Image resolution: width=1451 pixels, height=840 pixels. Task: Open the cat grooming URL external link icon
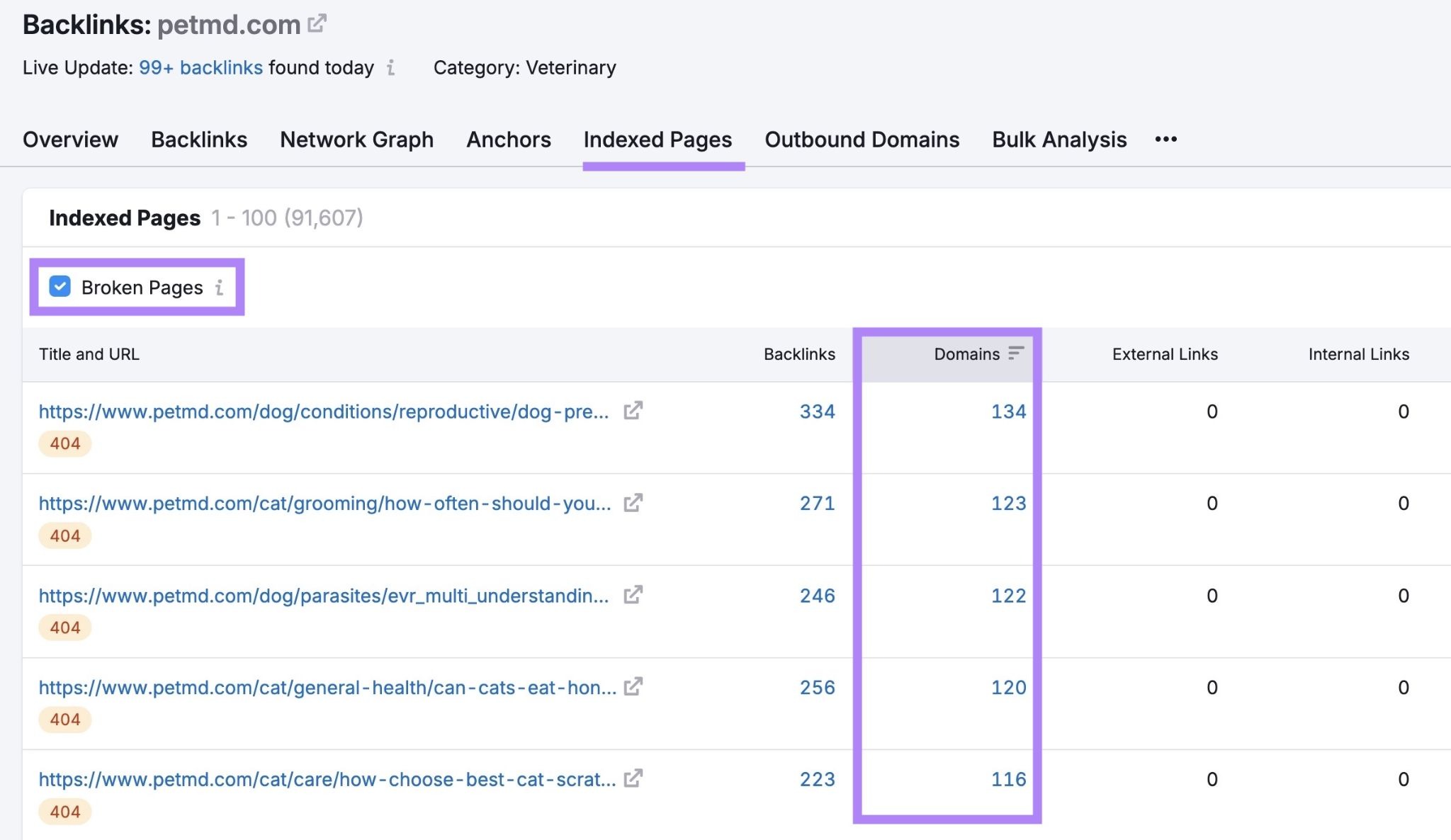[633, 503]
